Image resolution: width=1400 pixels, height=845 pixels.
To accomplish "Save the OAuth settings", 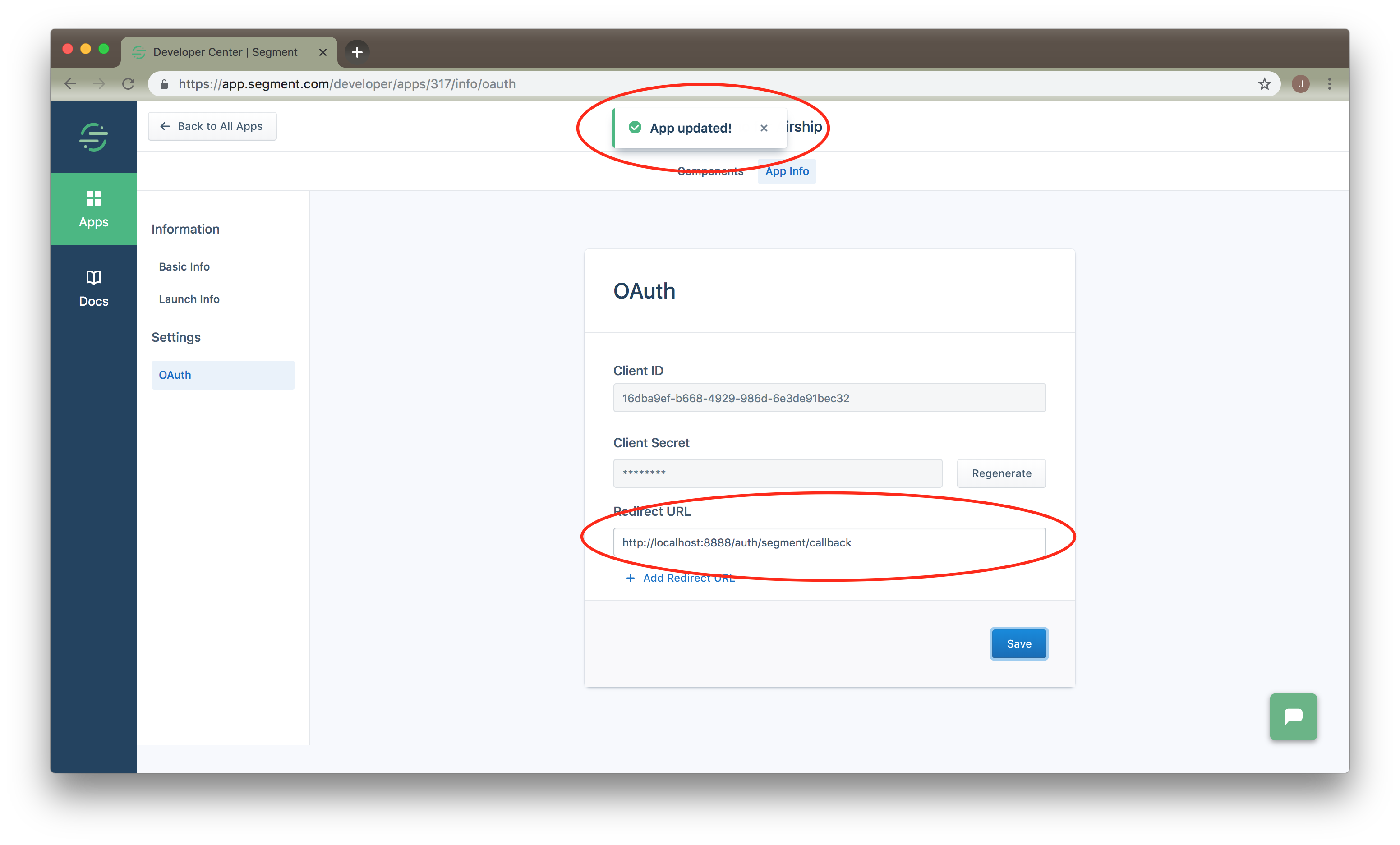I will pyautogui.click(x=1018, y=643).
